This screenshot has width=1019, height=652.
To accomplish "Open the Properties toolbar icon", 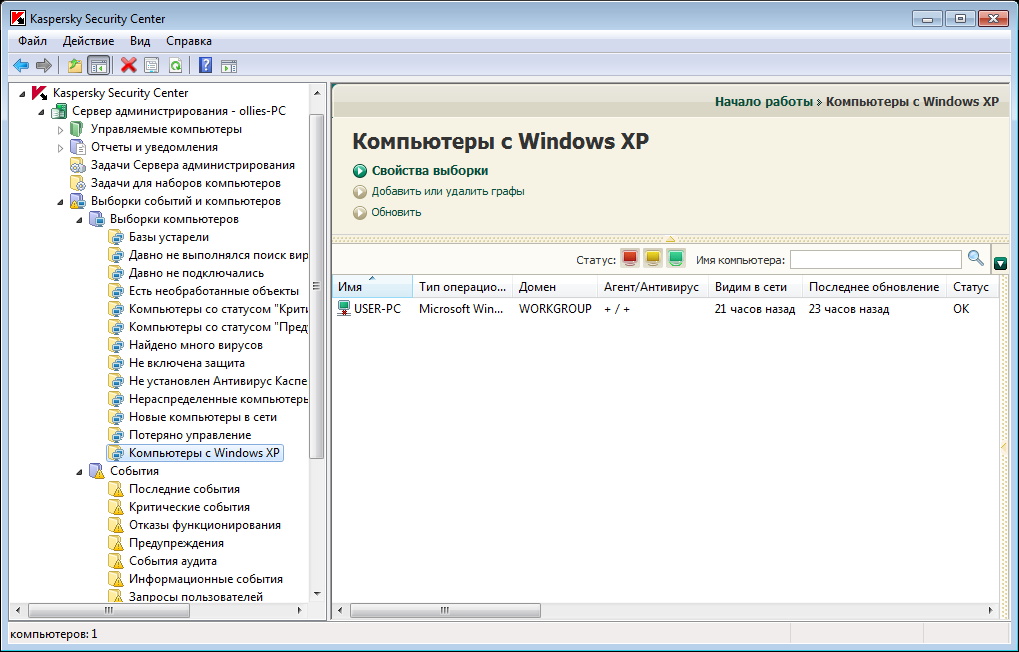I will 151,65.
